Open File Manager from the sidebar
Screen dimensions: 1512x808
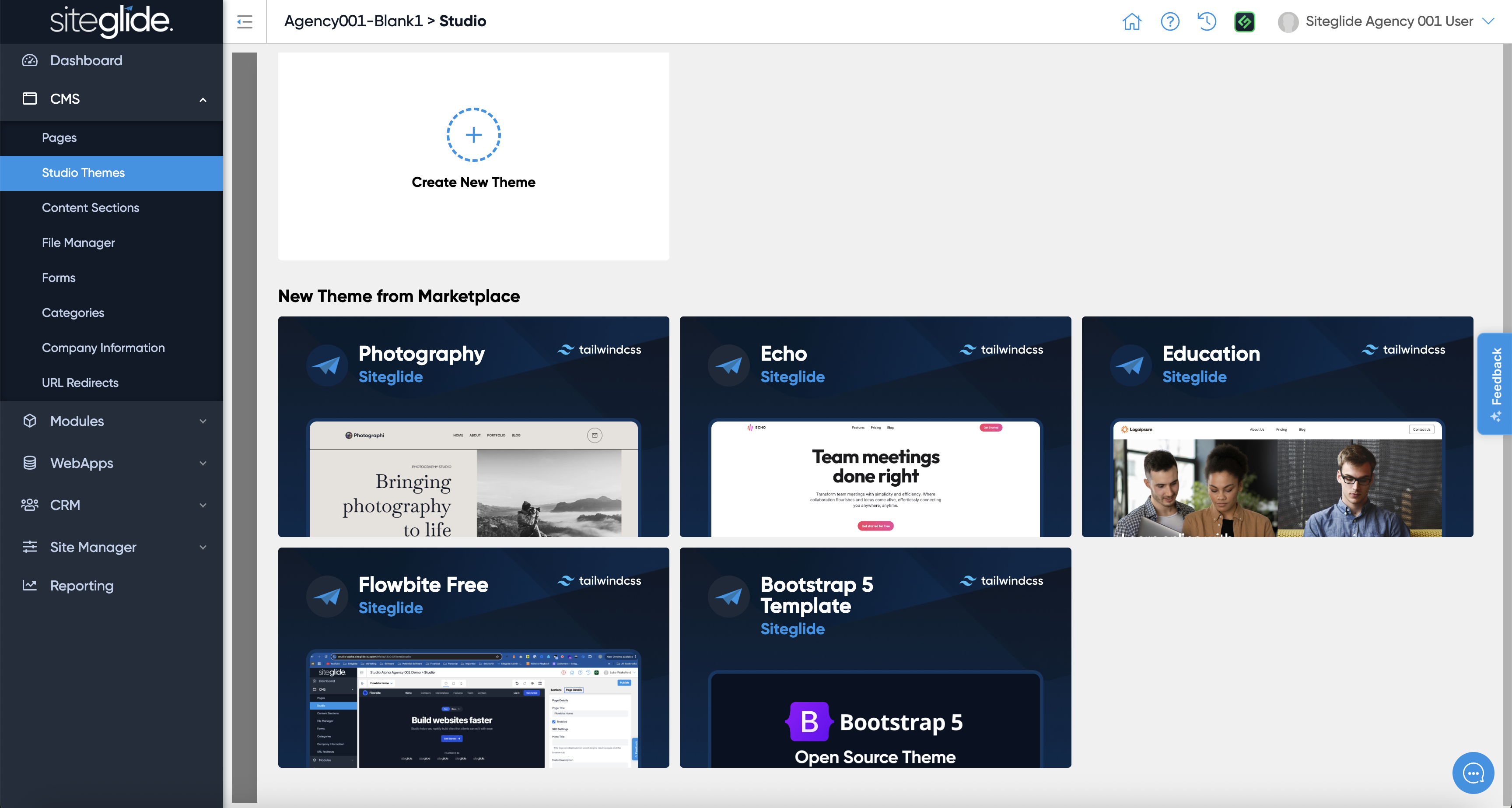coord(78,242)
